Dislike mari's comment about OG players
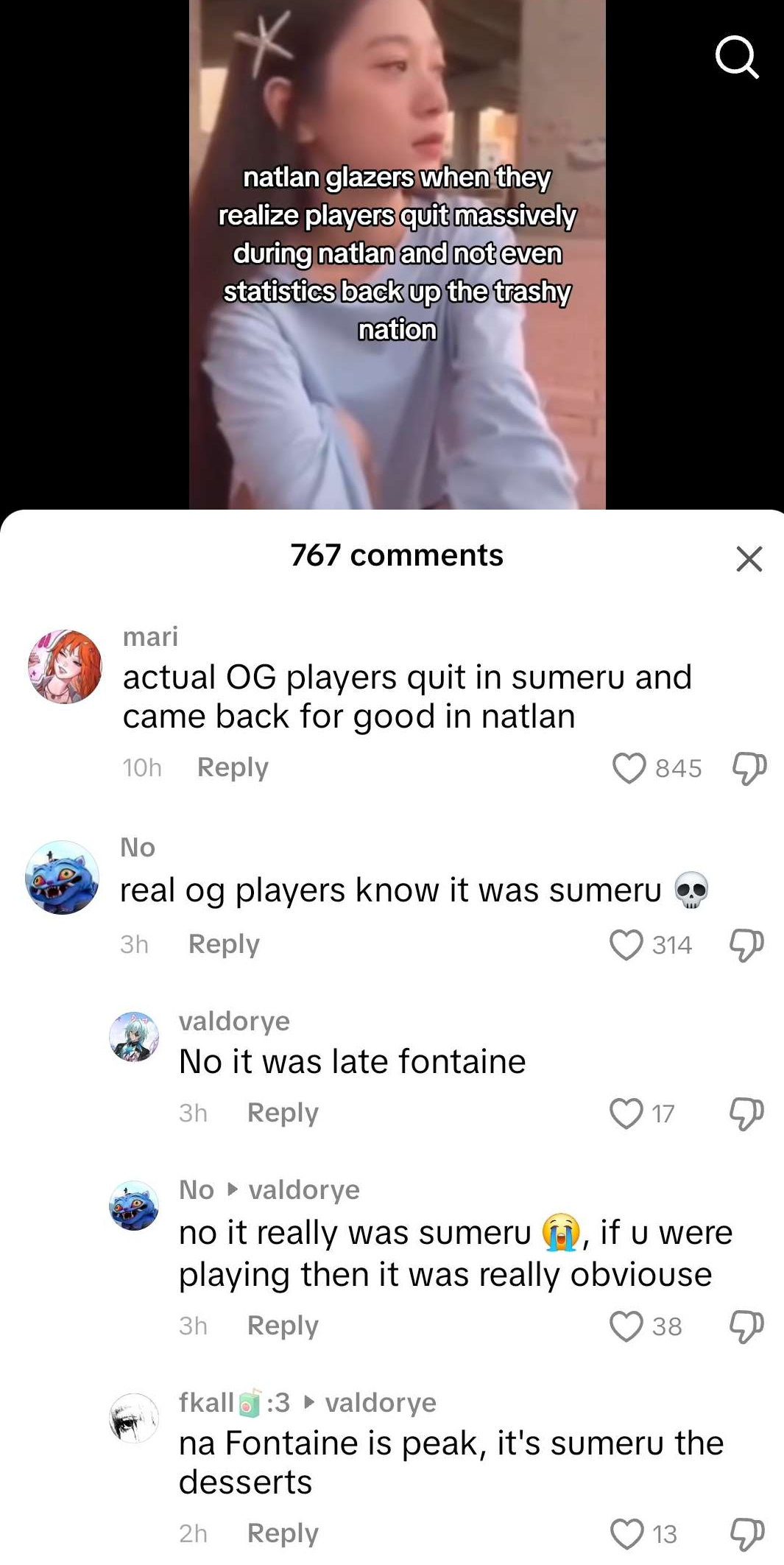The width and height of the screenshot is (784, 1565). [x=749, y=768]
